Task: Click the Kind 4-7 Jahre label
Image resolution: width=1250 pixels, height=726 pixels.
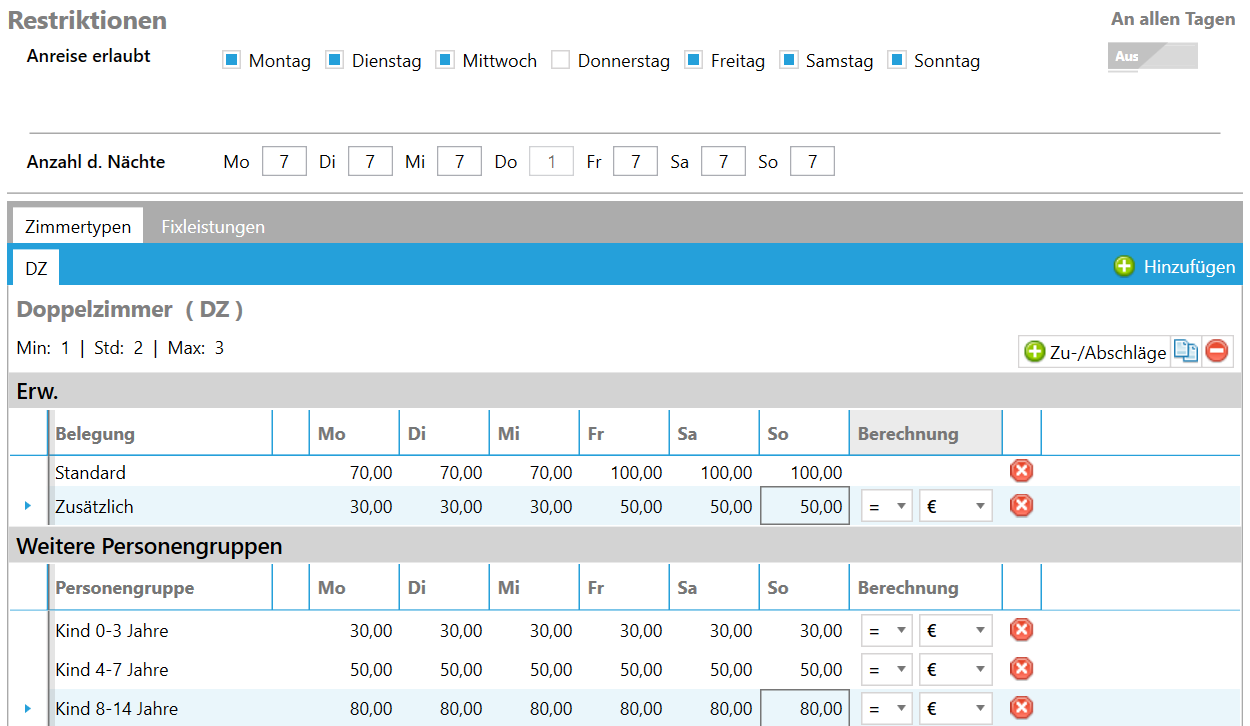Action: (x=112, y=670)
